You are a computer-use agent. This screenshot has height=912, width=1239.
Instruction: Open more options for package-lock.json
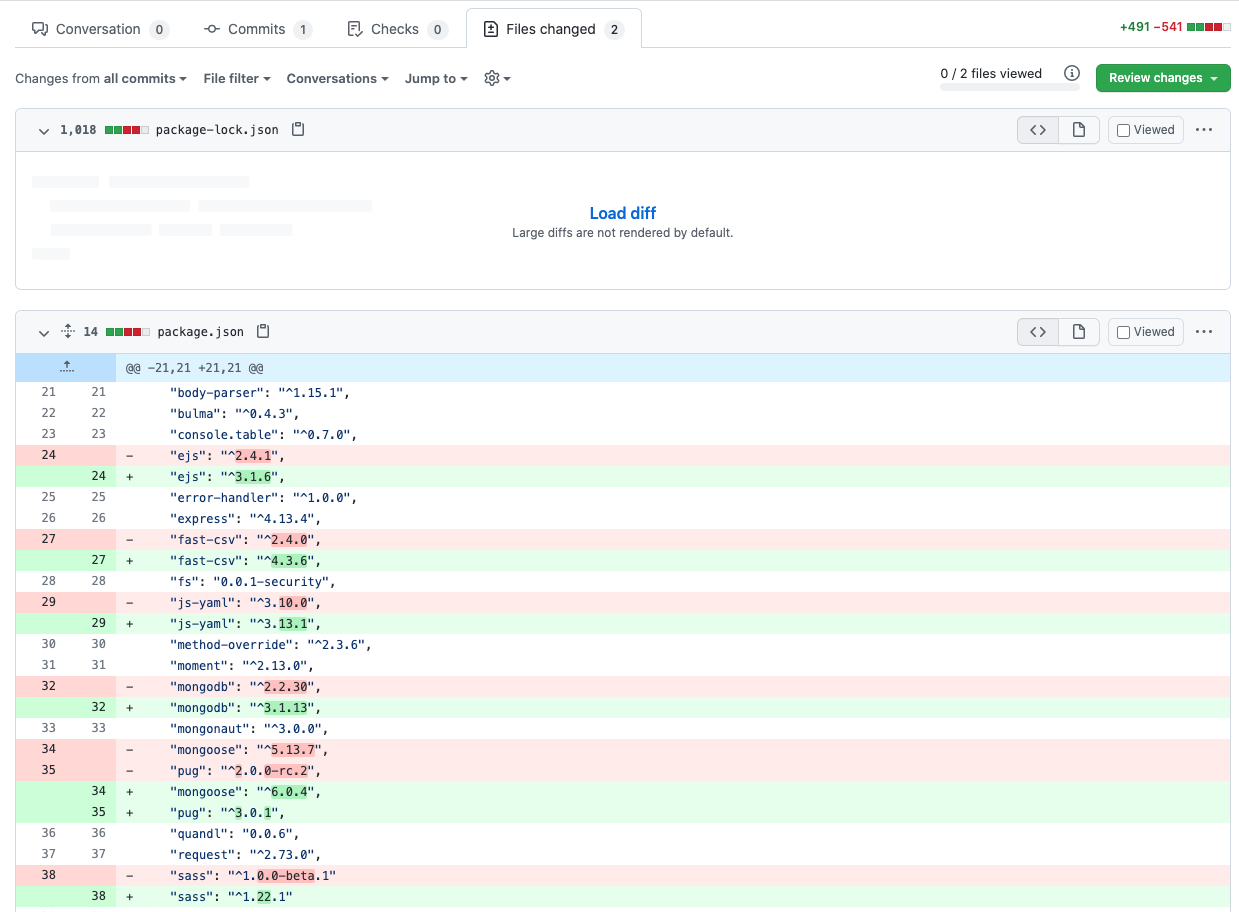click(1204, 130)
